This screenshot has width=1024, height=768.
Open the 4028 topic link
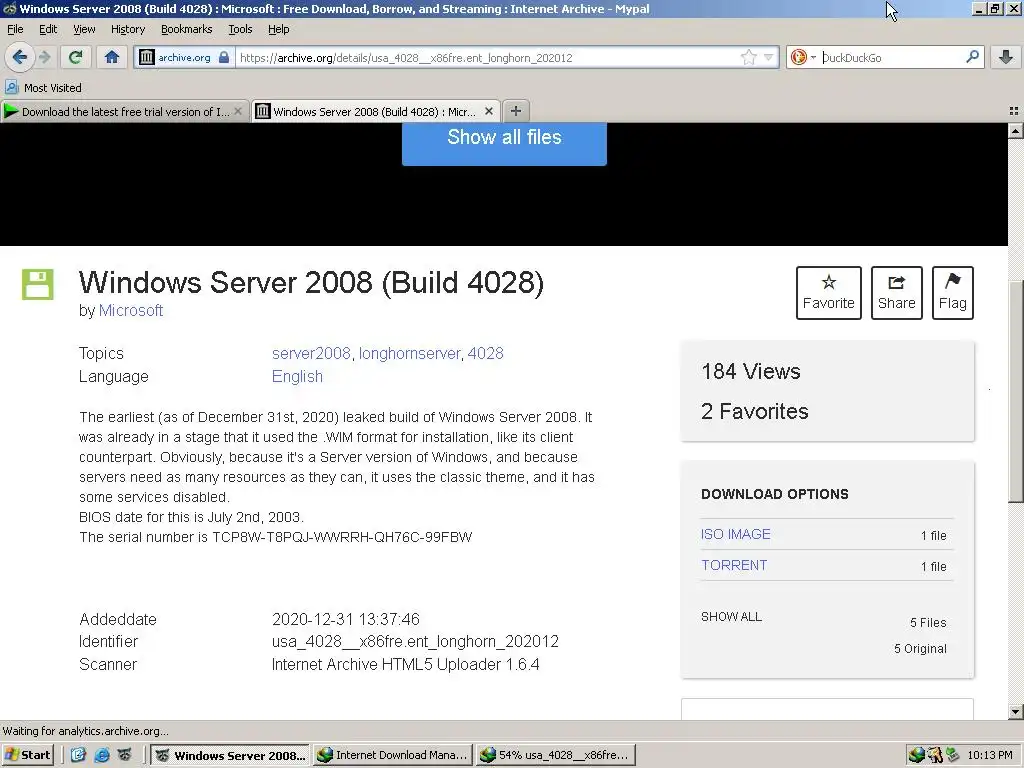click(x=485, y=353)
